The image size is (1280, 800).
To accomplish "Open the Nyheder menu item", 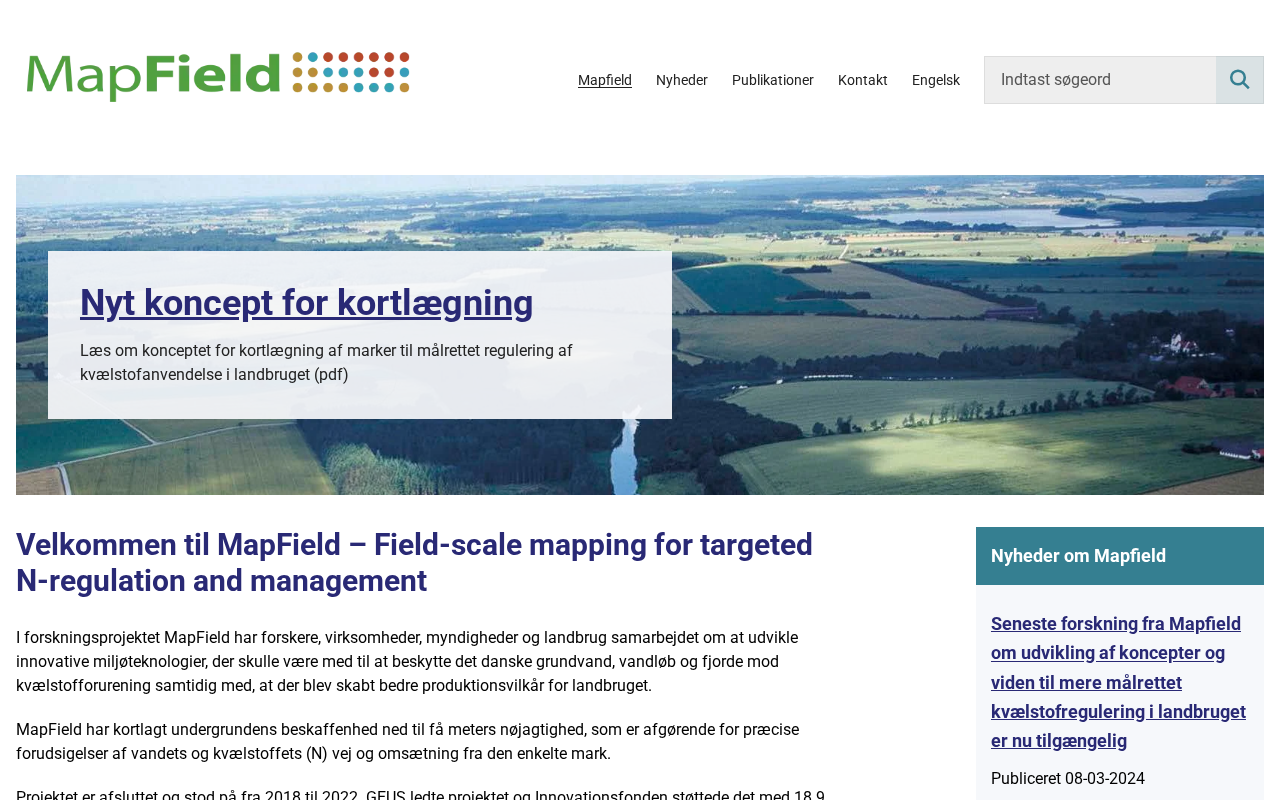I will coord(682,80).
